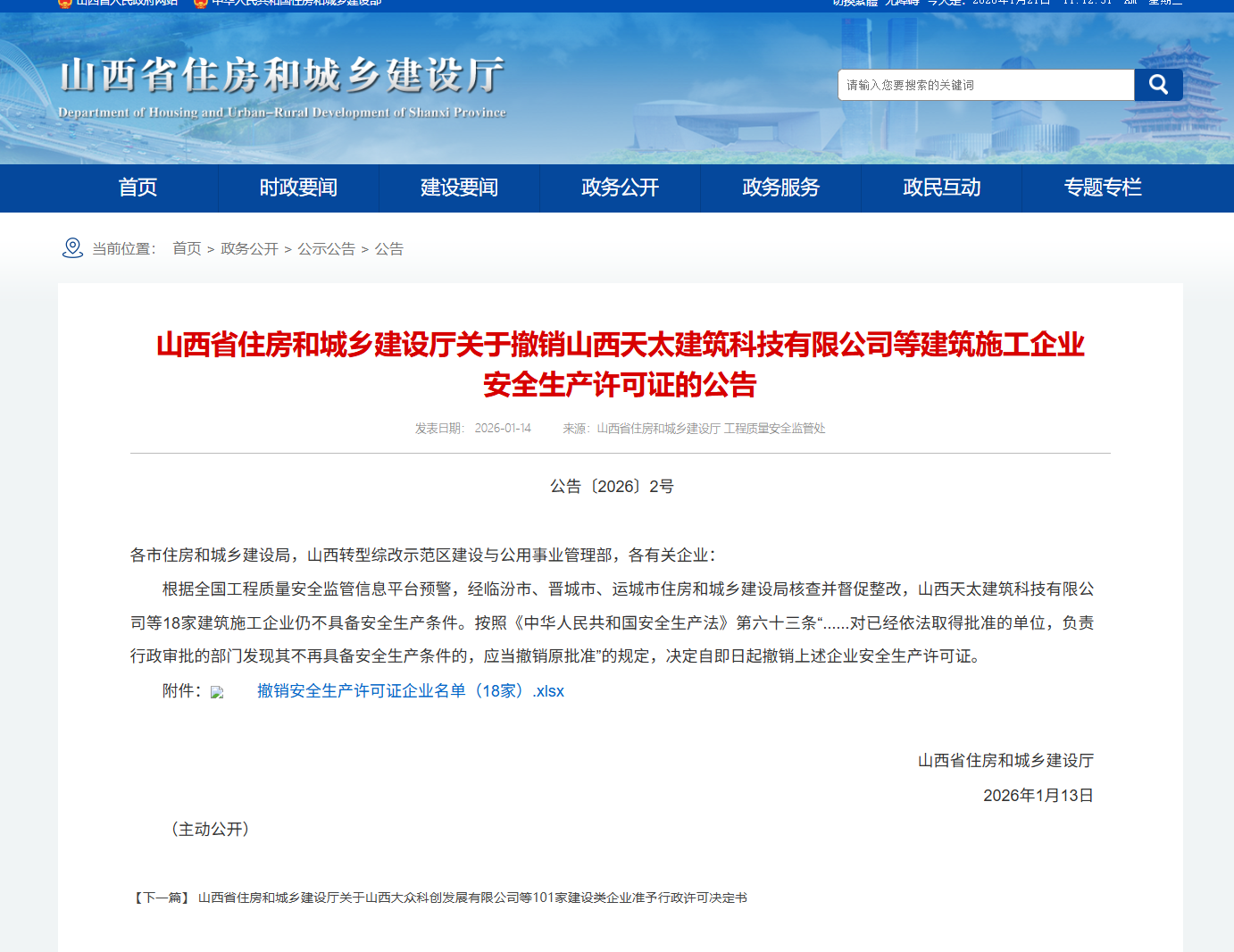
Task: Click the emblem icon beside 中华人民共和国住房和城乡建设部
Action: coord(201,3)
